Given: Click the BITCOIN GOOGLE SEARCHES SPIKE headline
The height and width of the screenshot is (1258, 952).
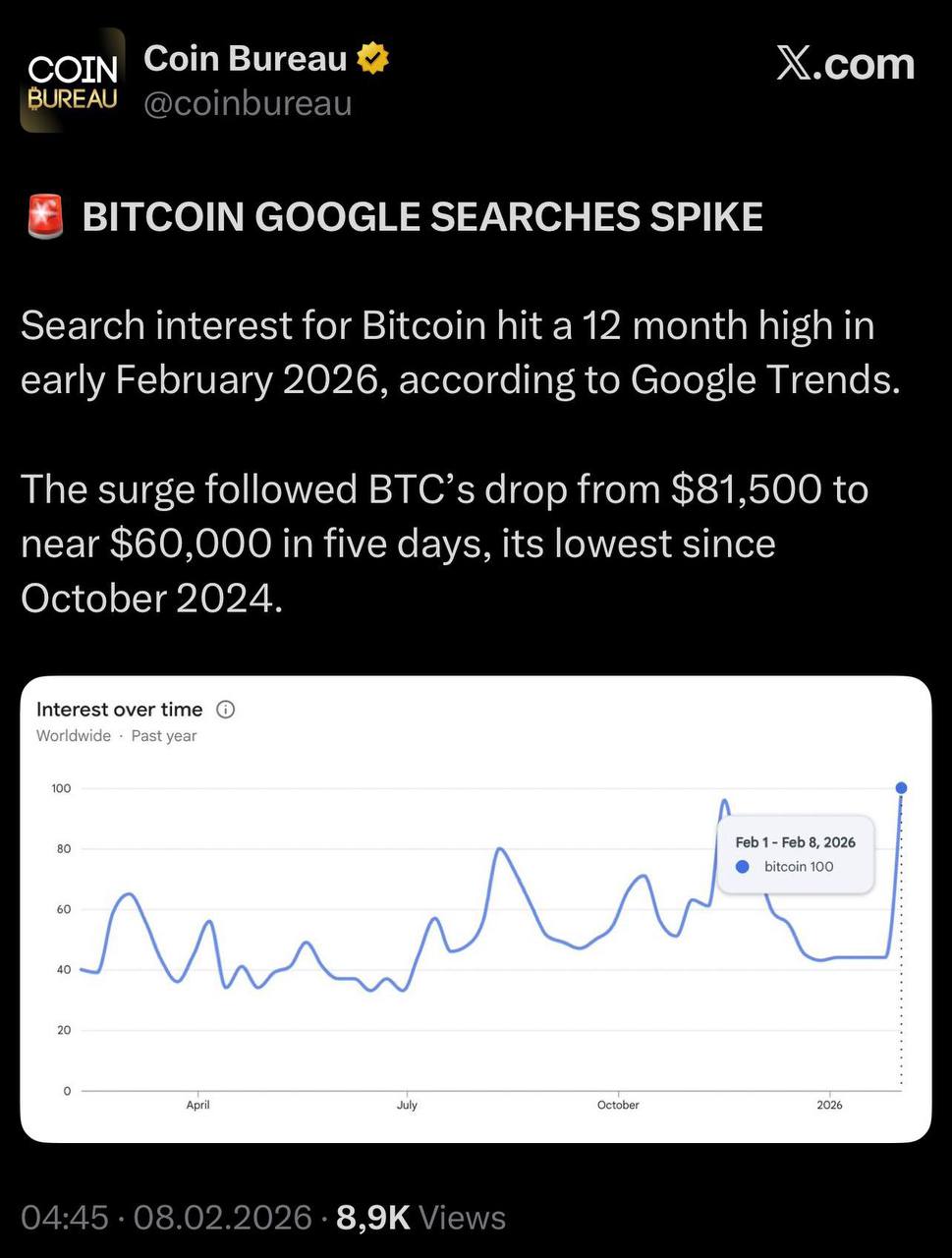Looking at the screenshot, I should [422, 217].
